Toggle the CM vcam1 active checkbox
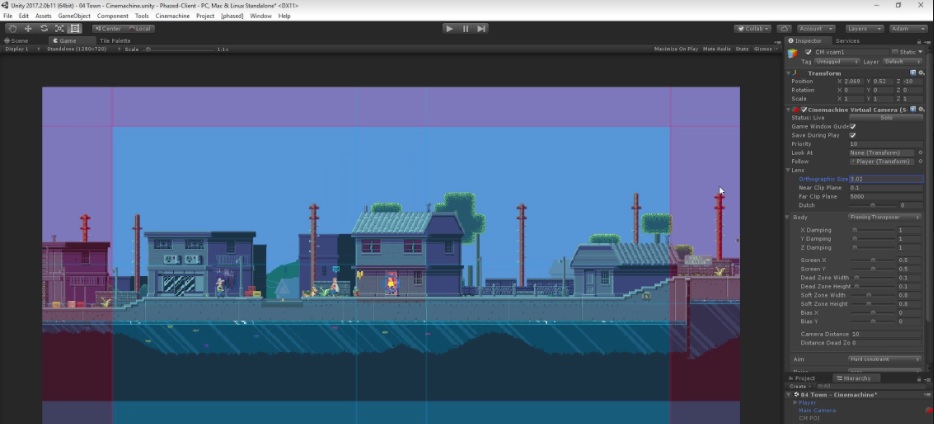The image size is (934, 424). tap(808, 52)
